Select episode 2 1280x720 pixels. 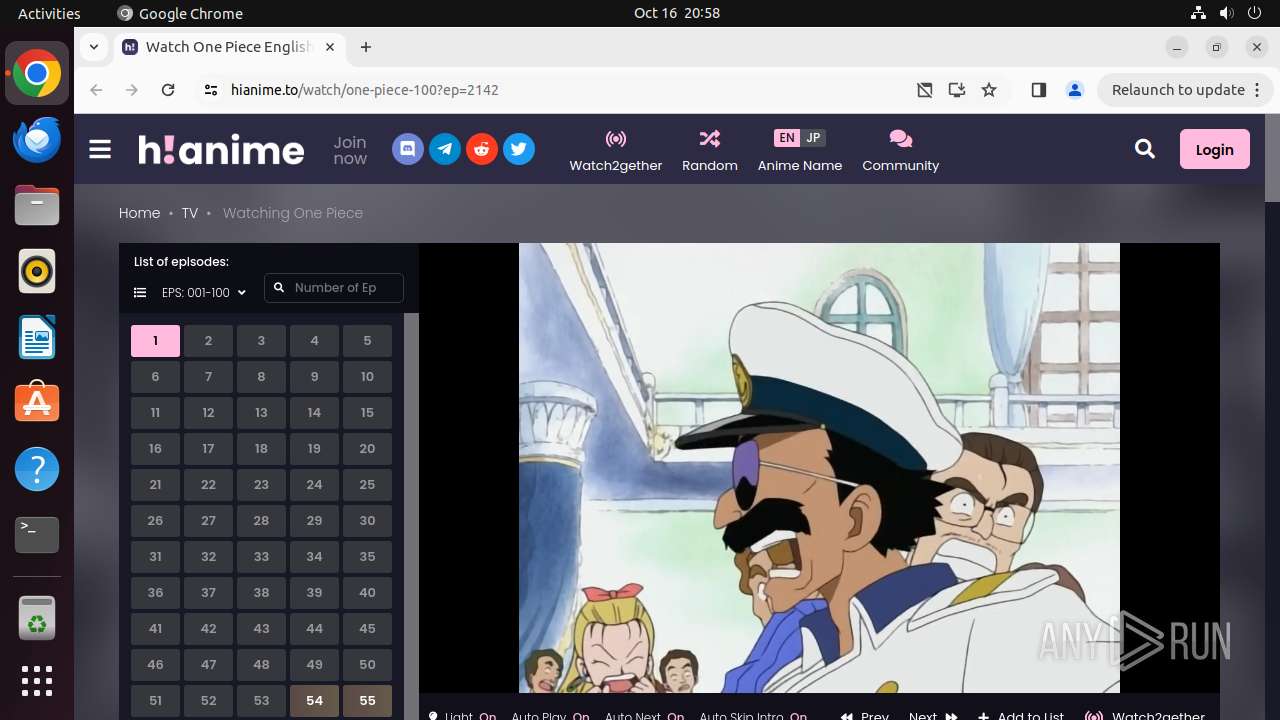point(208,341)
